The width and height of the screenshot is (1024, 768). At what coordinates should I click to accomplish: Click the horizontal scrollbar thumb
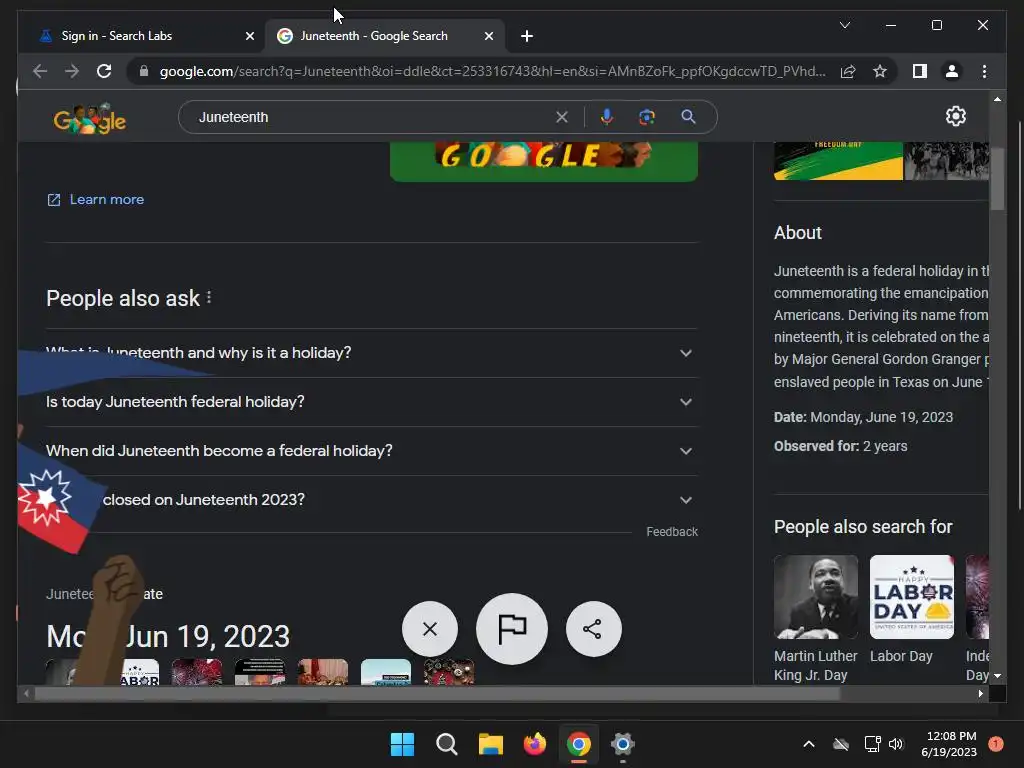tap(438, 694)
